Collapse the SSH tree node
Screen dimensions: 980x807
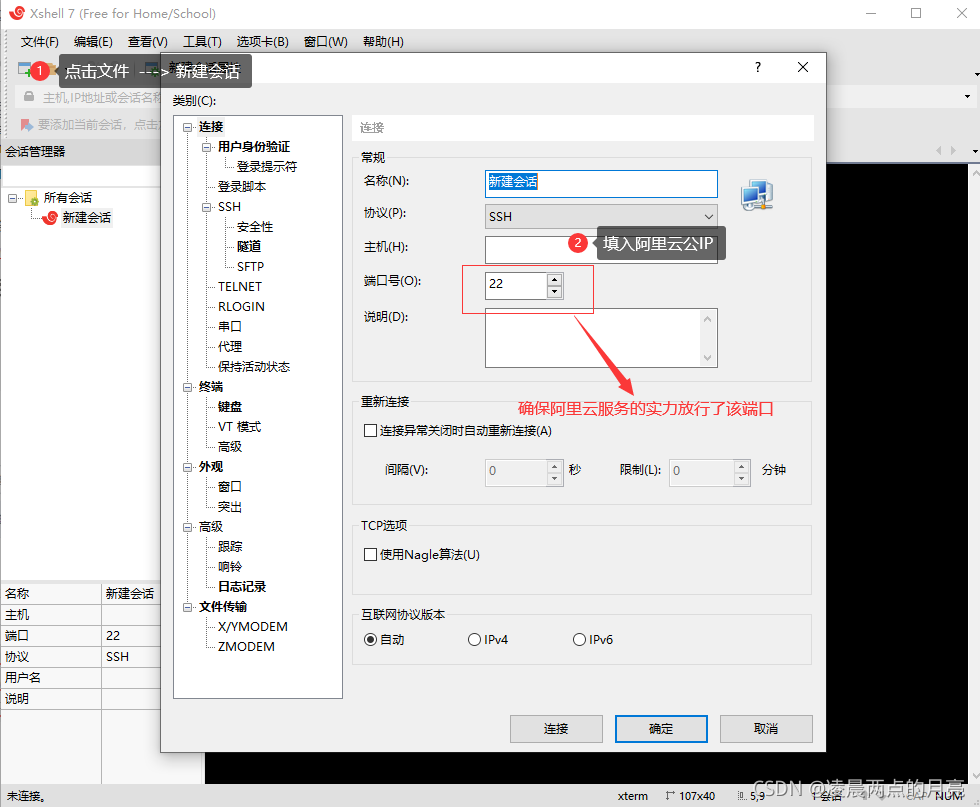pyautogui.click(x=206, y=207)
